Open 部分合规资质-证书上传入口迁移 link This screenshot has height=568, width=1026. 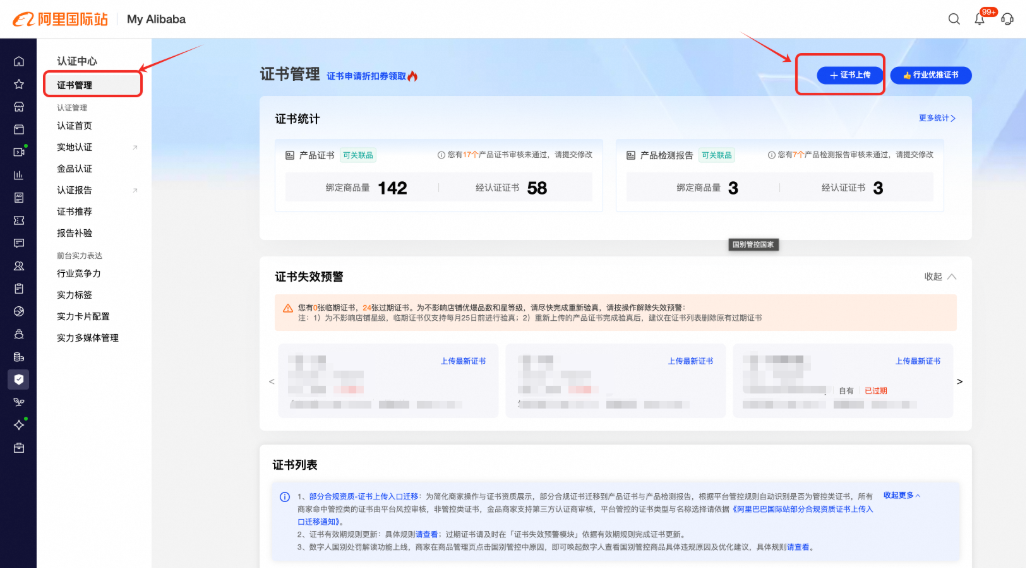click(x=364, y=497)
